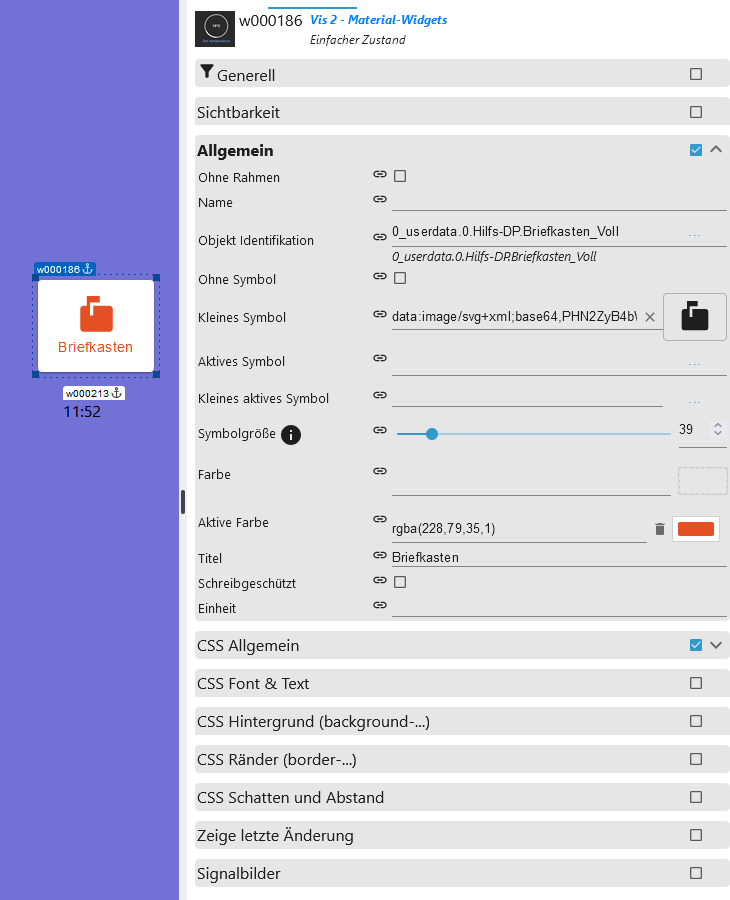
Task: Select the 11:52 time widget
Action: pyautogui.click(x=82, y=412)
